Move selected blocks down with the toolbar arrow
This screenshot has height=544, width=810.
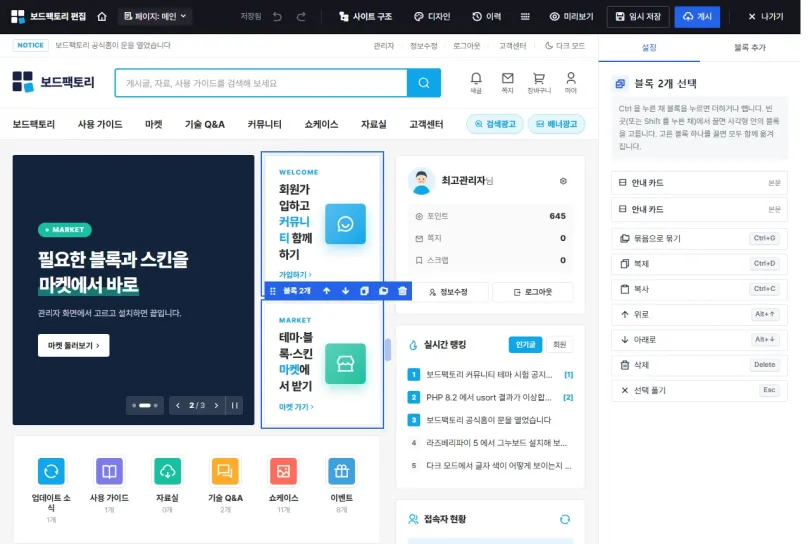(x=346, y=291)
